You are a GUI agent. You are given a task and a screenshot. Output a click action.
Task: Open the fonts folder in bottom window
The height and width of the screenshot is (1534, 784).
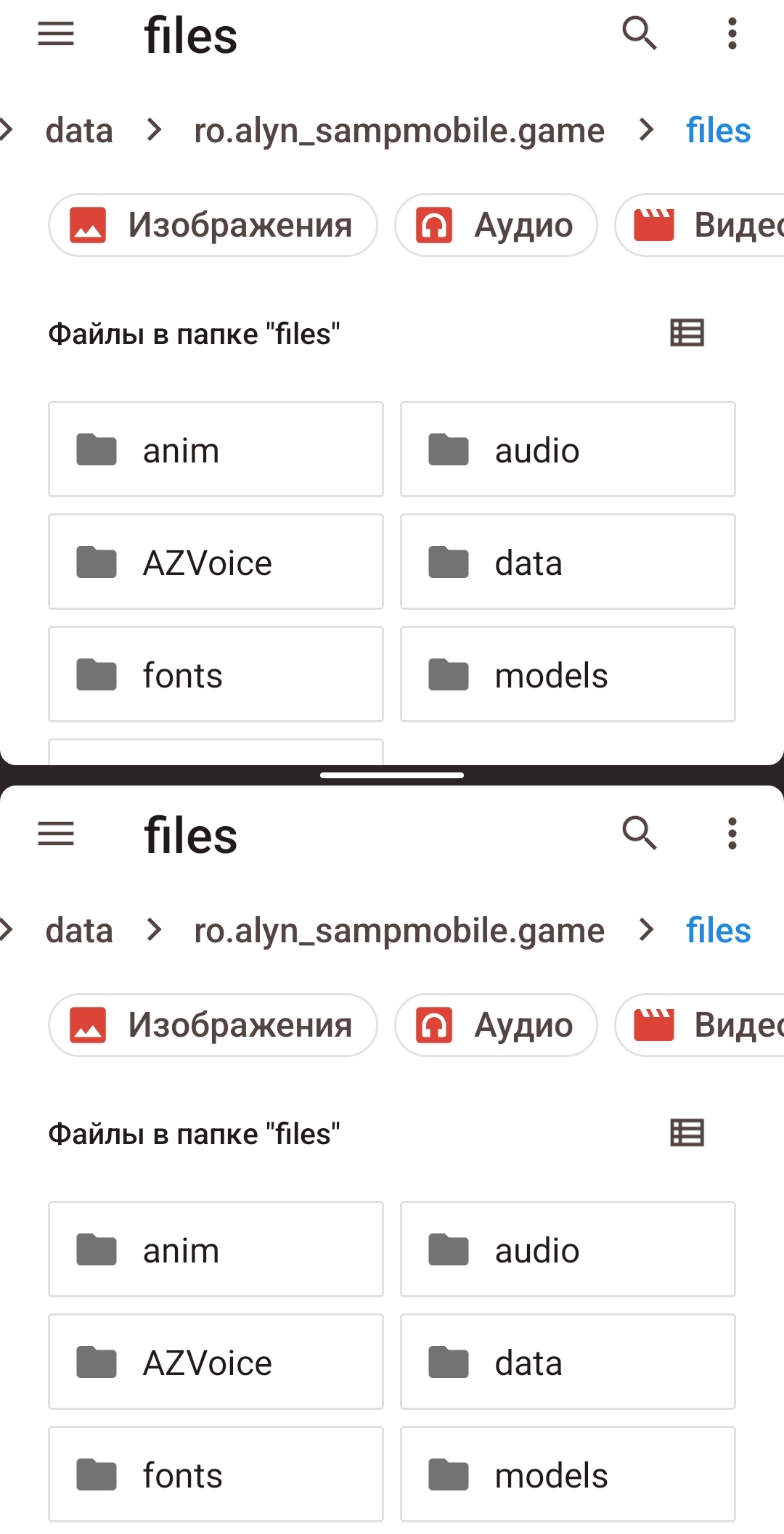pos(216,1474)
